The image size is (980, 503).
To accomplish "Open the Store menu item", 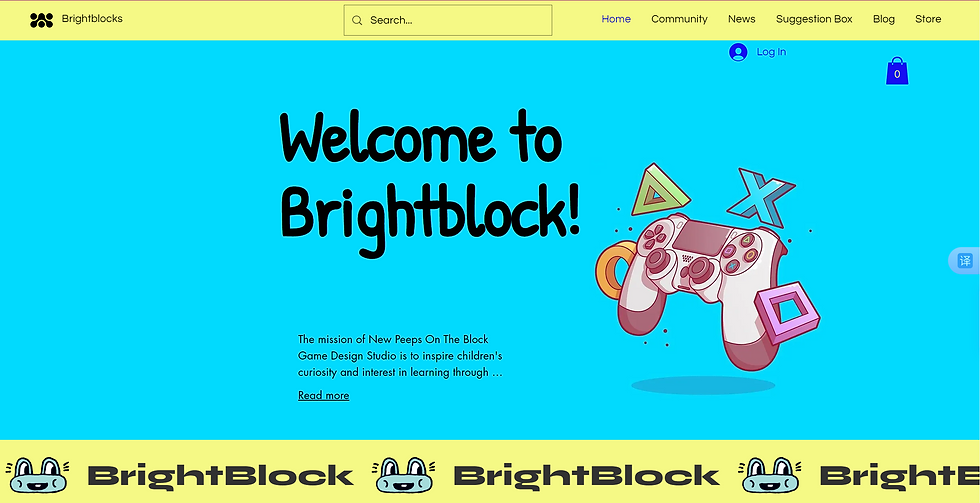I will point(928,19).
